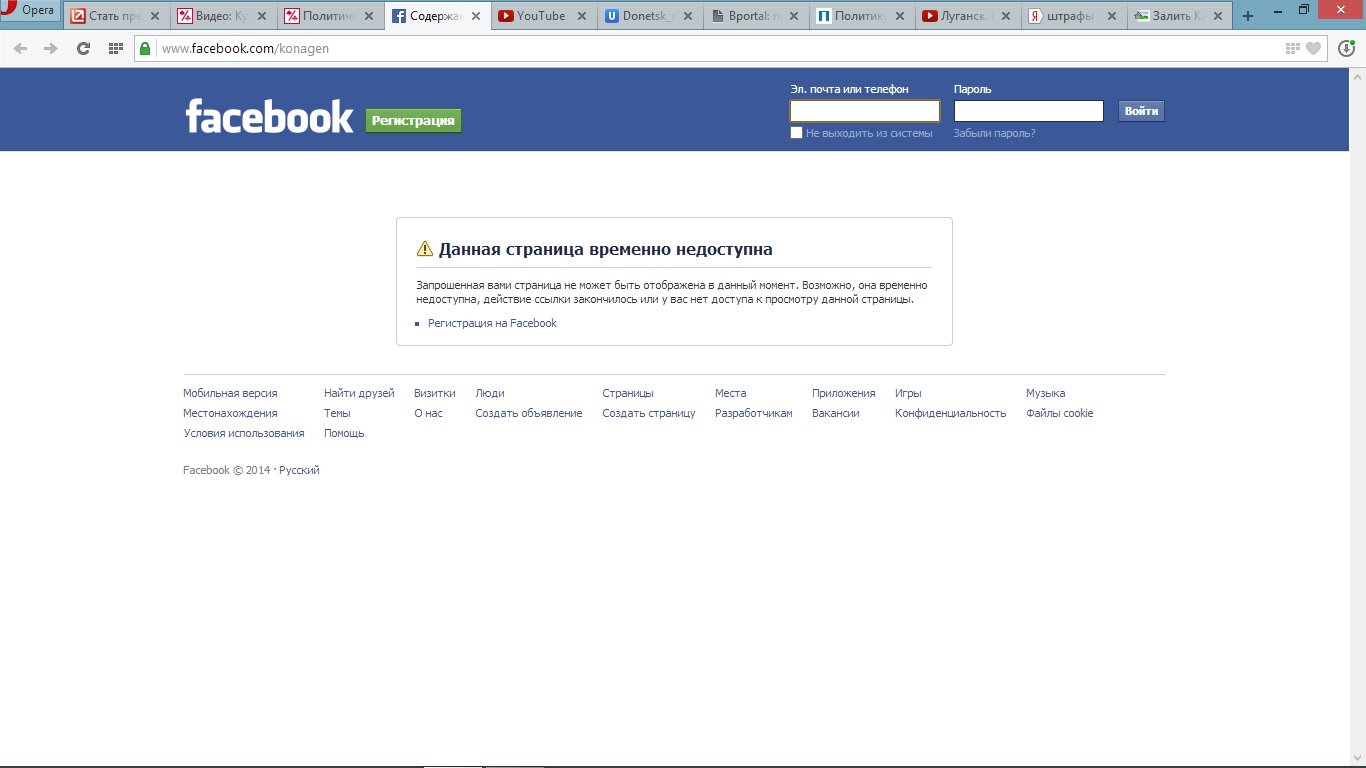
Task: Open 'Разработчикам' footer link
Action: click(754, 413)
